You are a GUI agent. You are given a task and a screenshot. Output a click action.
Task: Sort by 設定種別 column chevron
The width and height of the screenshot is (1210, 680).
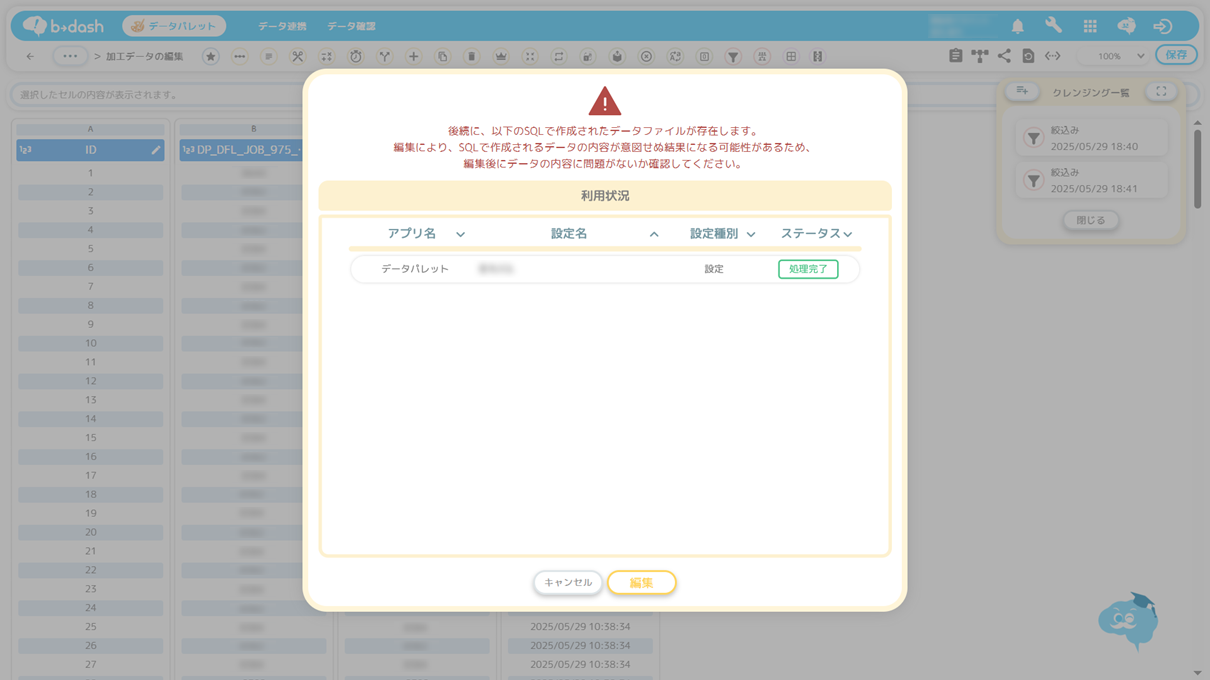[x=751, y=234]
